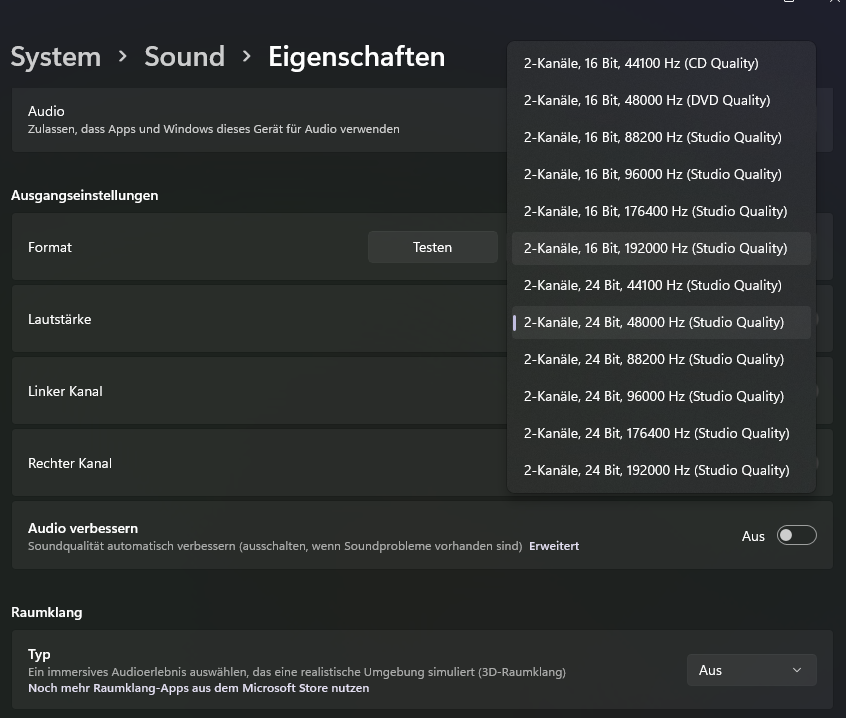This screenshot has width=846, height=718.
Task: Pick 24 Bit, 44100 Hz Studio Quality
Action: point(652,285)
